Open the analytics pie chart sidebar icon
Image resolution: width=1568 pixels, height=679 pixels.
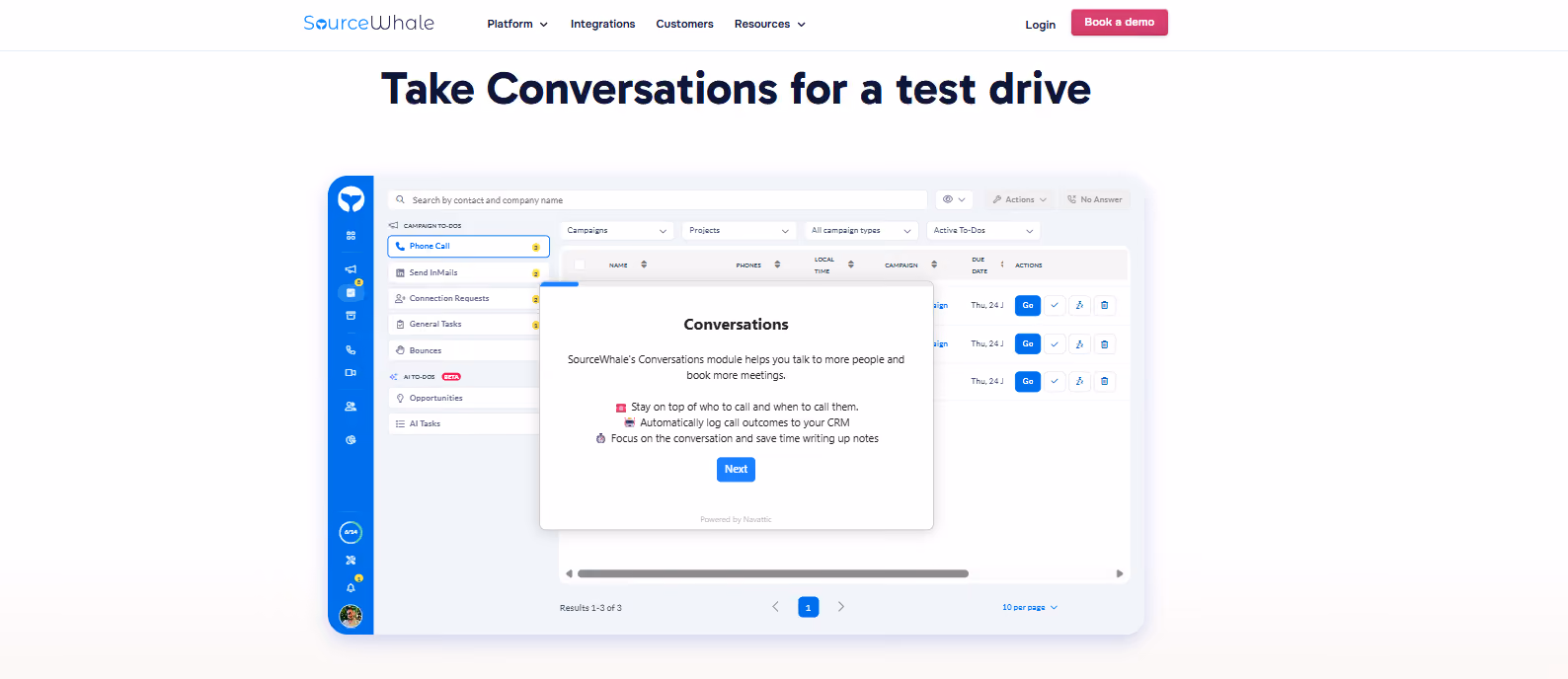351,440
